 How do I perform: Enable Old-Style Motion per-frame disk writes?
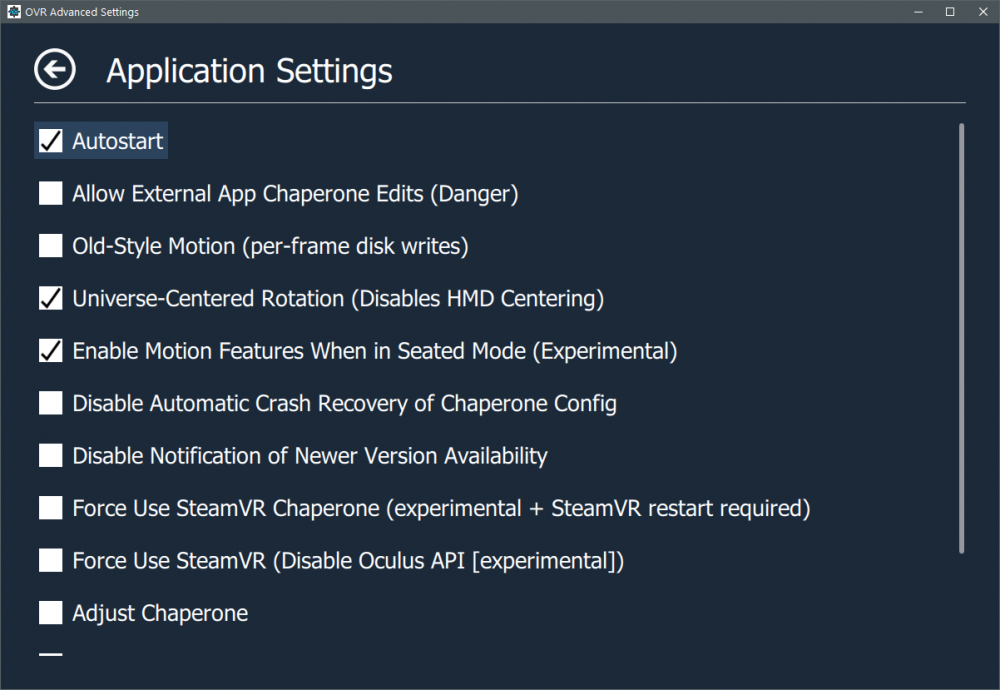51,245
